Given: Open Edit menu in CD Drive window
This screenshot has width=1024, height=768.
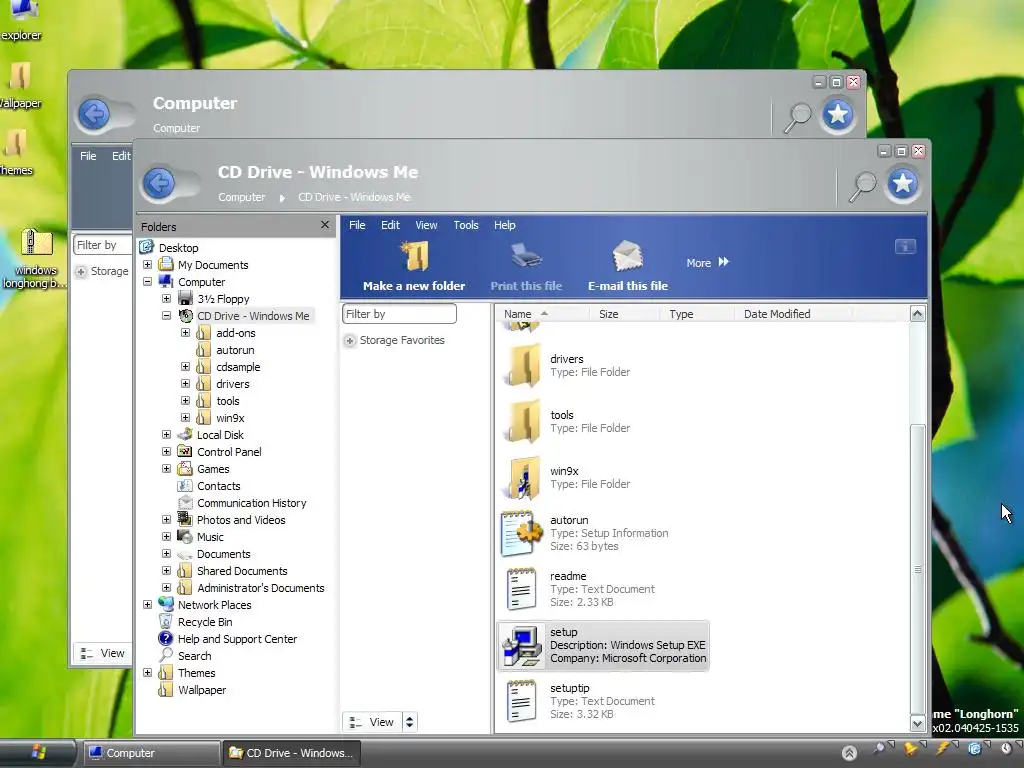Looking at the screenshot, I should [x=391, y=225].
